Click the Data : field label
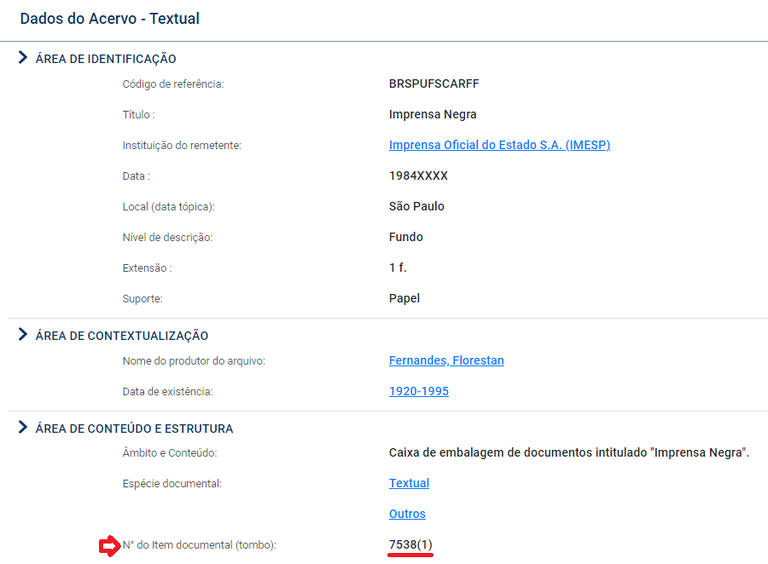 136,176
